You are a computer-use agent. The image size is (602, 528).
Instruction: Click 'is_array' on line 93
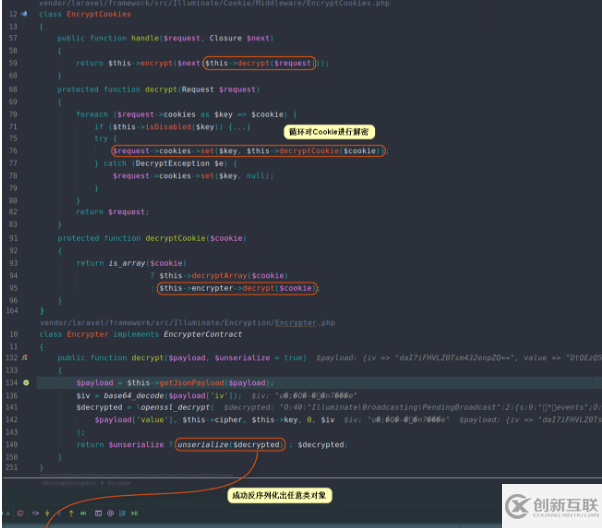[x=127, y=263]
